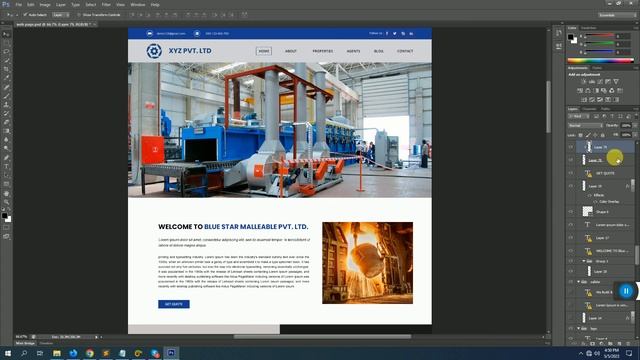Click the Levels adjustment icon
640x360 pixels.
(x=592, y=82)
